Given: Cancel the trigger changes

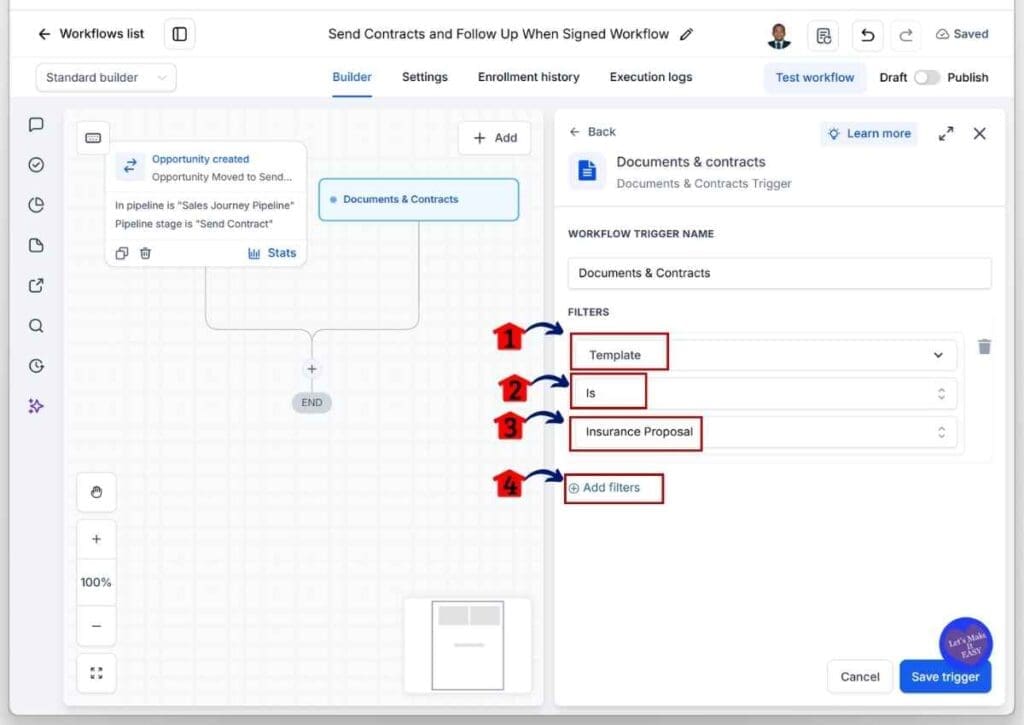Looking at the screenshot, I should point(859,677).
